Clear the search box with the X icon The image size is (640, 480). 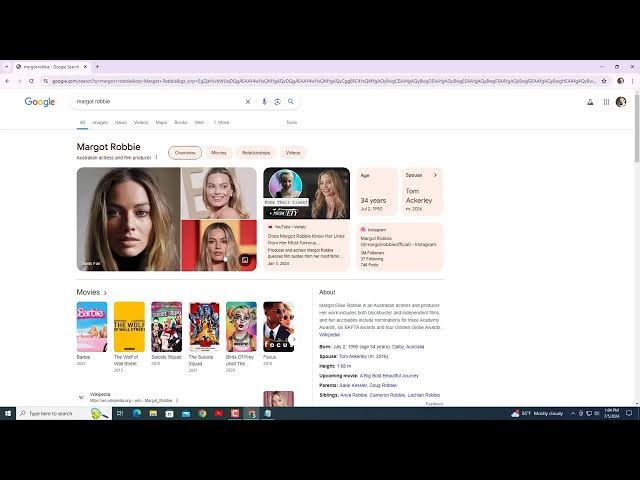(248, 102)
